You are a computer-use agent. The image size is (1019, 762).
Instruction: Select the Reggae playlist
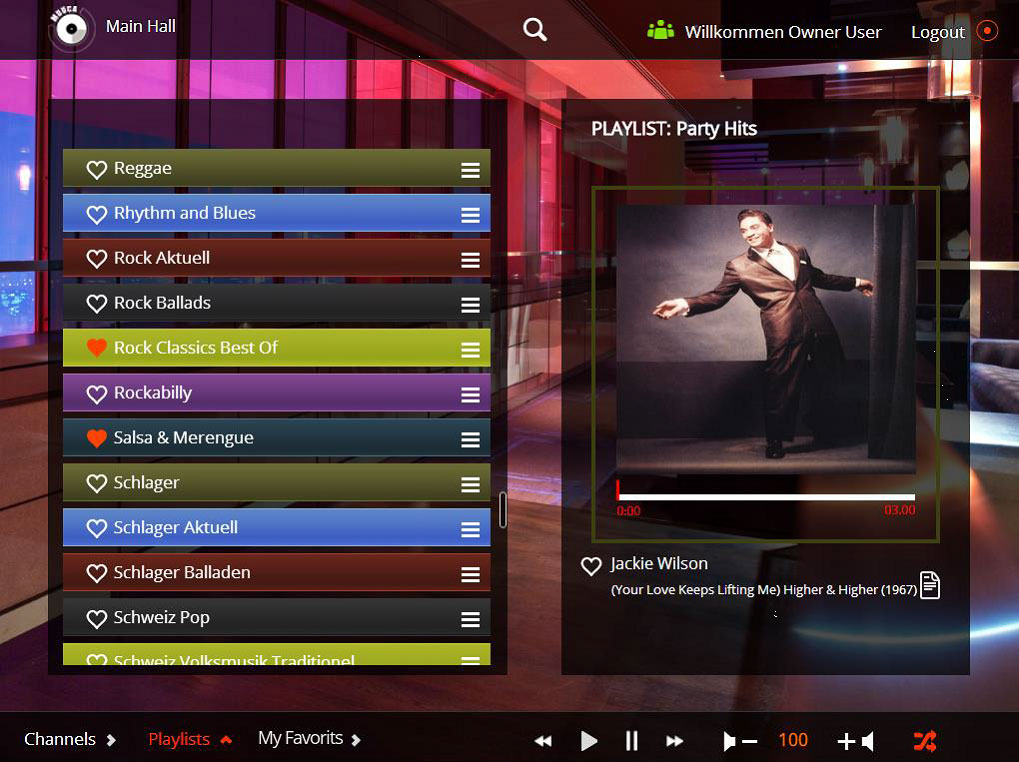pyautogui.click(x=277, y=168)
